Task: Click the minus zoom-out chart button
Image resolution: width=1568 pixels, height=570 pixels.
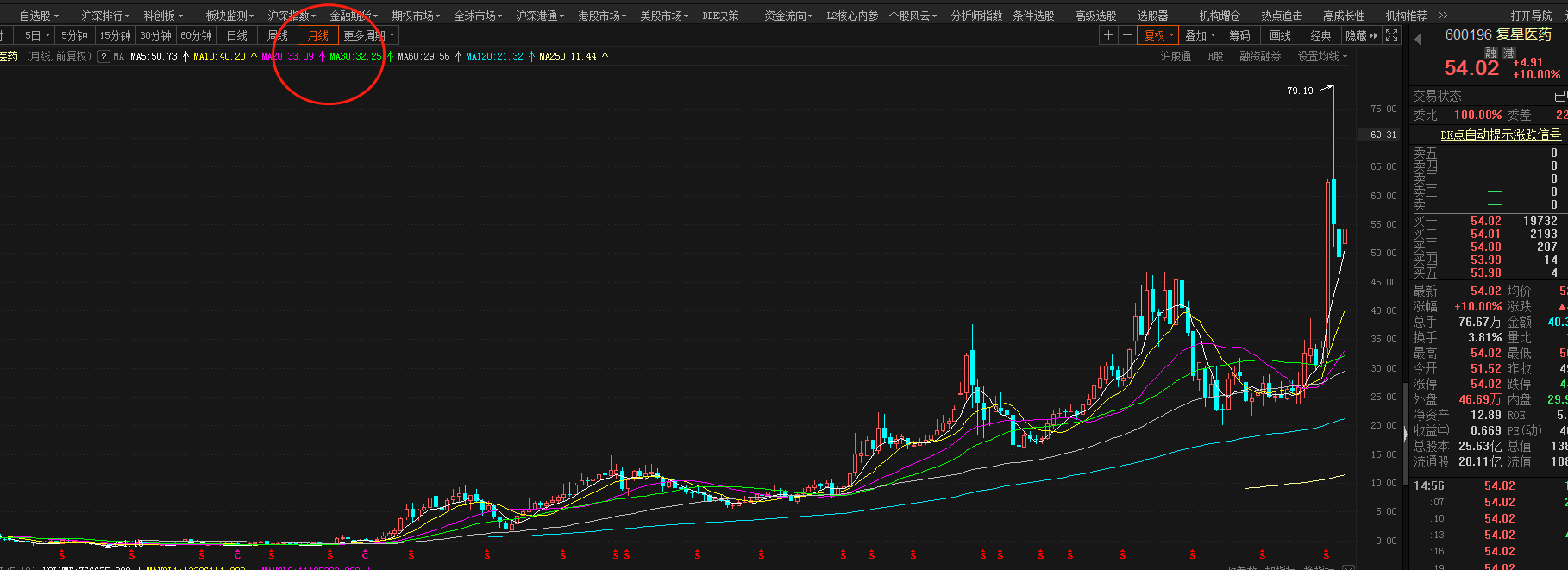Action: pyautogui.click(x=1127, y=35)
